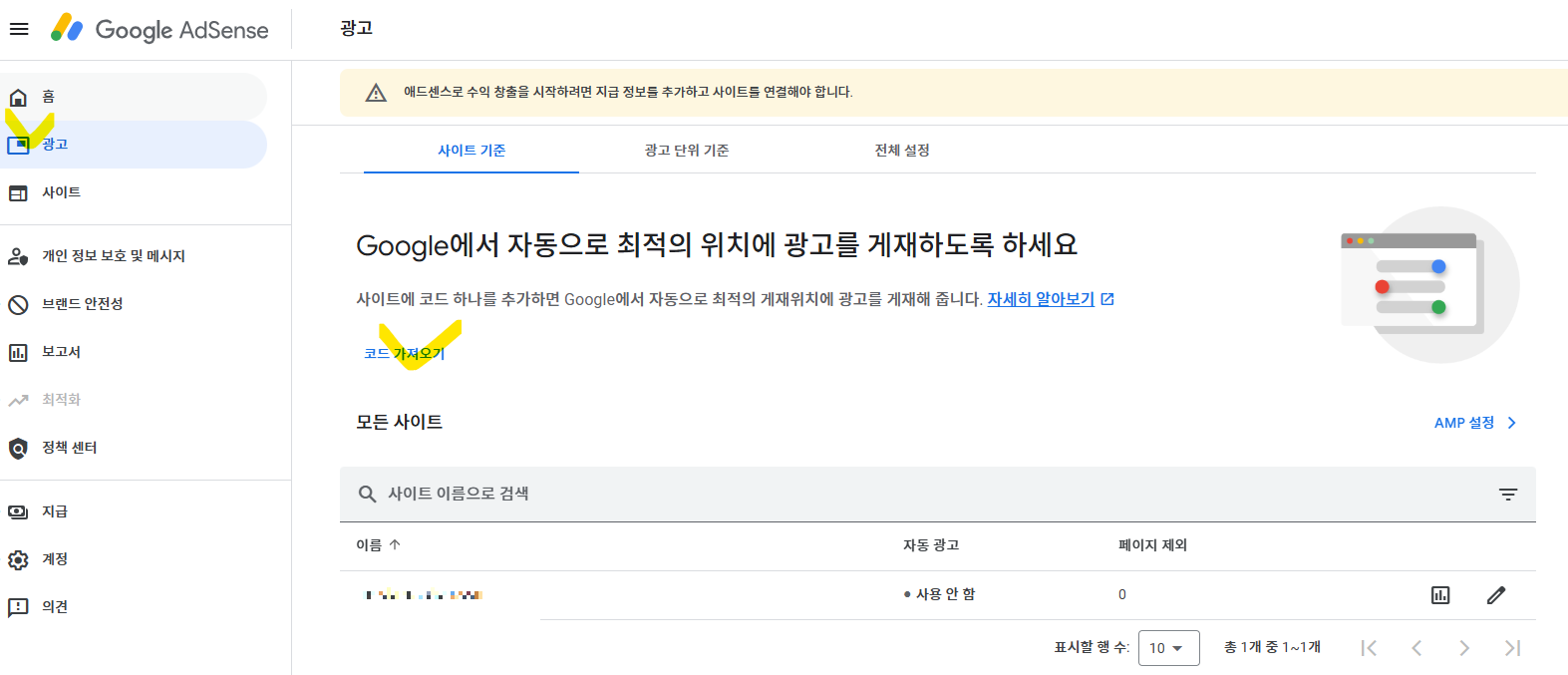This screenshot has width=1568, height=675.
Task: Click the search magnifier icon
Action: click(x=367, y=494)
